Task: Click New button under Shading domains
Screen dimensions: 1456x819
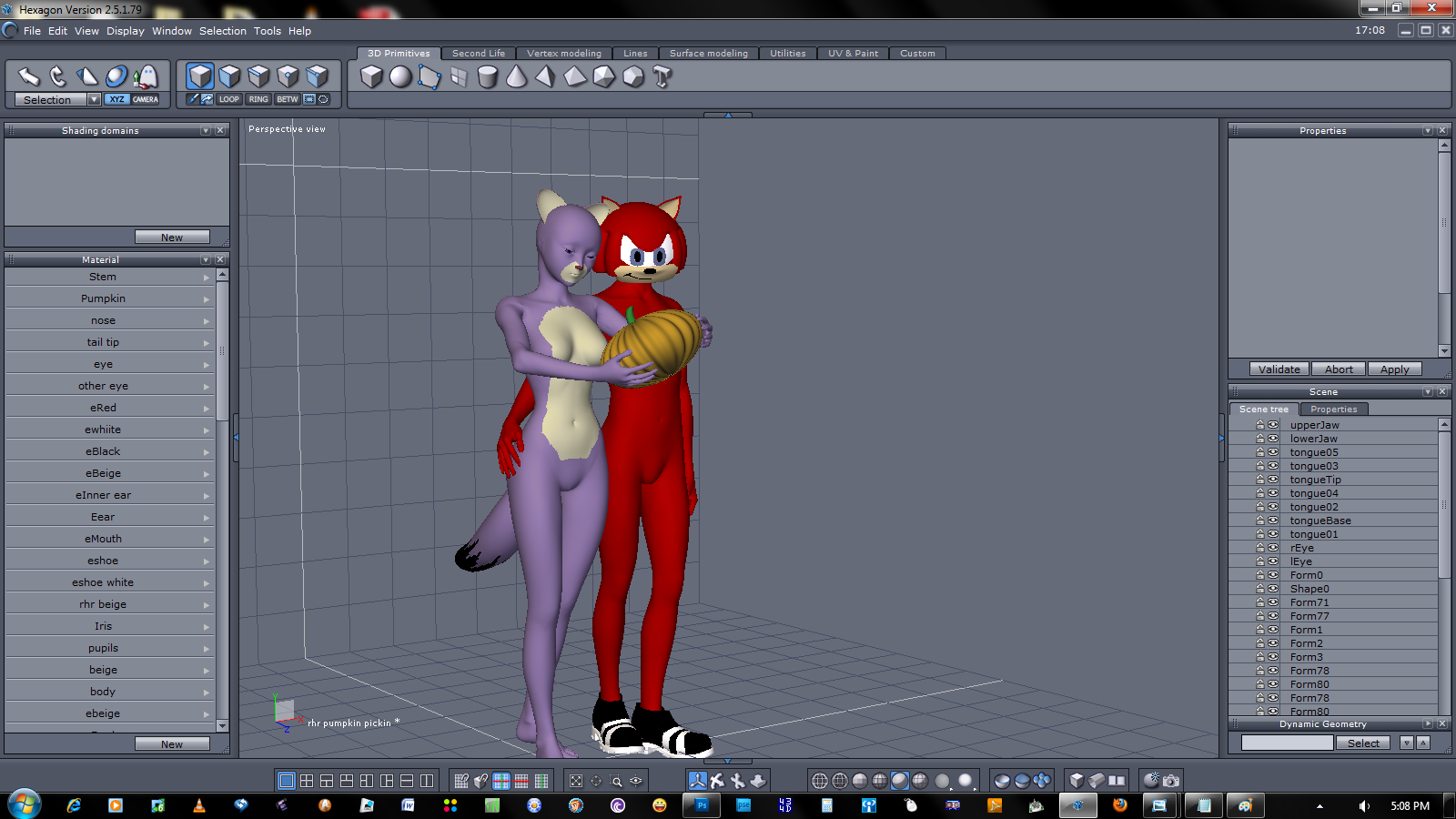Action: click(172, 238)
